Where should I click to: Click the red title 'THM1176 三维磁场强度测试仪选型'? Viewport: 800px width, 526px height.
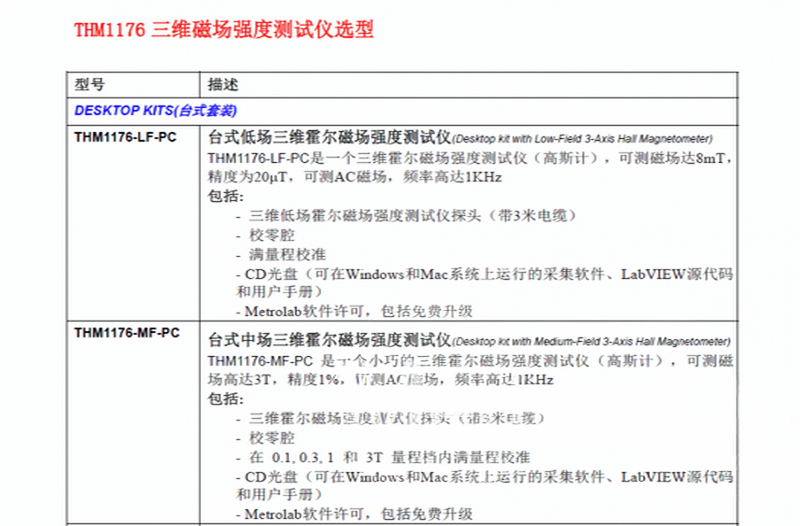pos(224,30)
